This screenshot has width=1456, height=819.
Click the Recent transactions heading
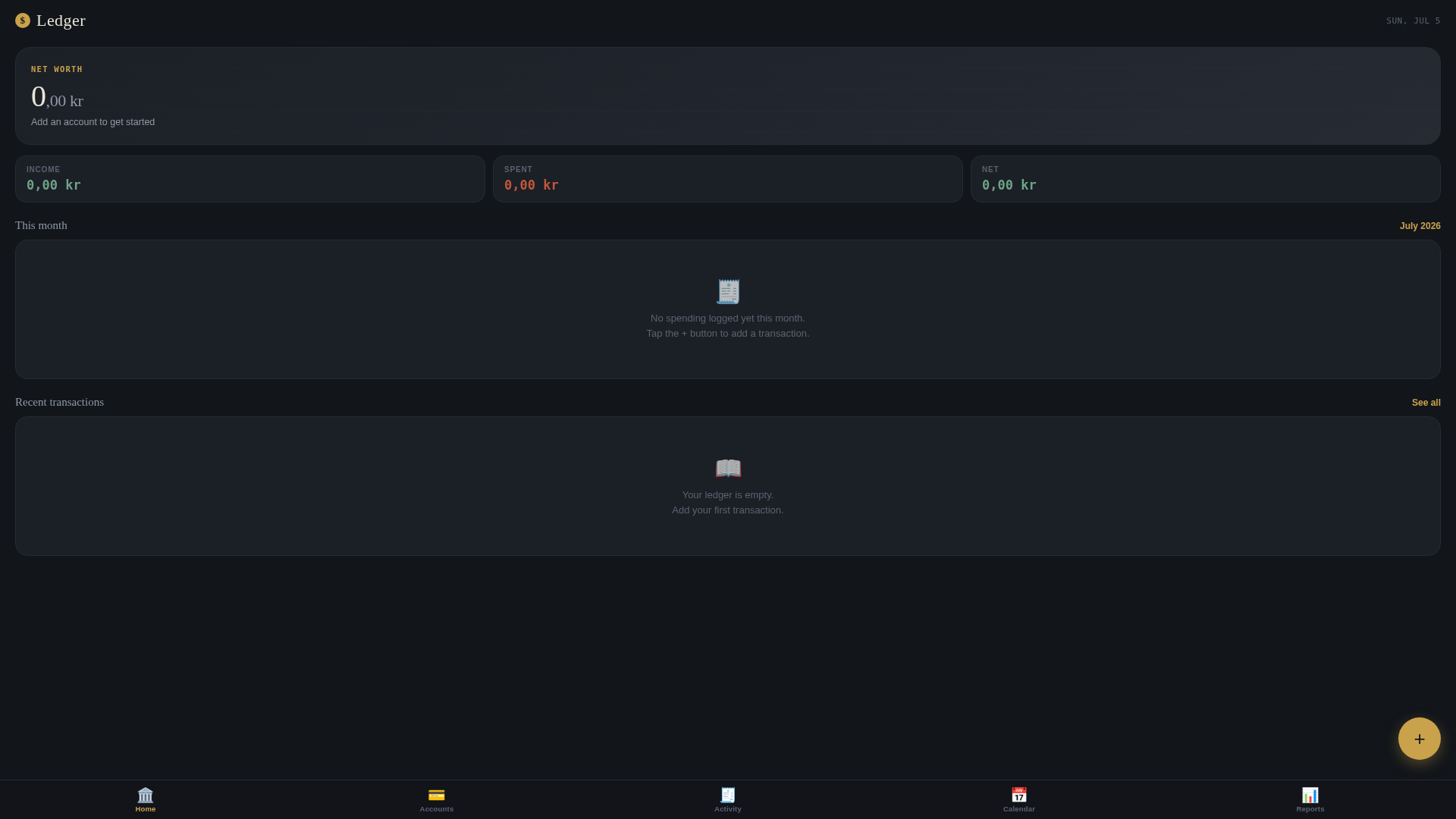(x=59, y=402)
